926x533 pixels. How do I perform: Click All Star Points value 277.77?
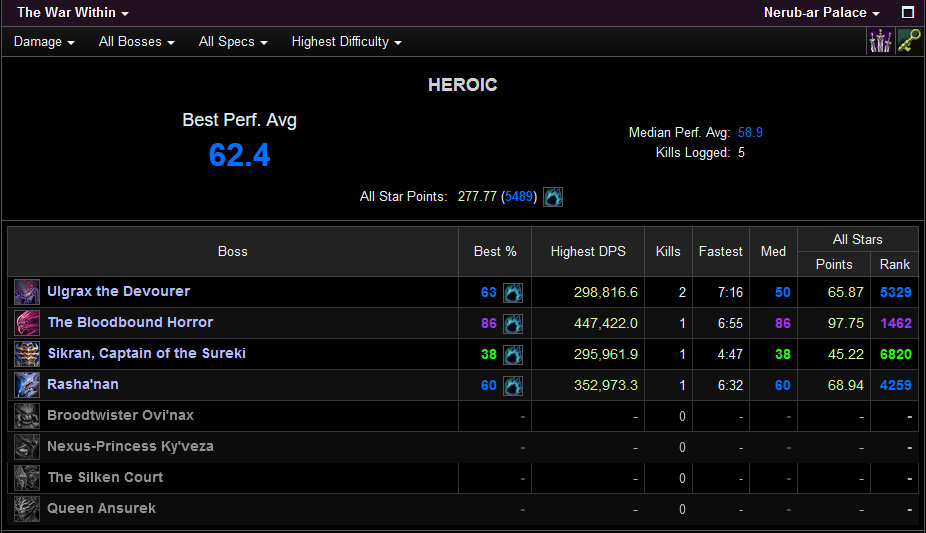[477, 197]
